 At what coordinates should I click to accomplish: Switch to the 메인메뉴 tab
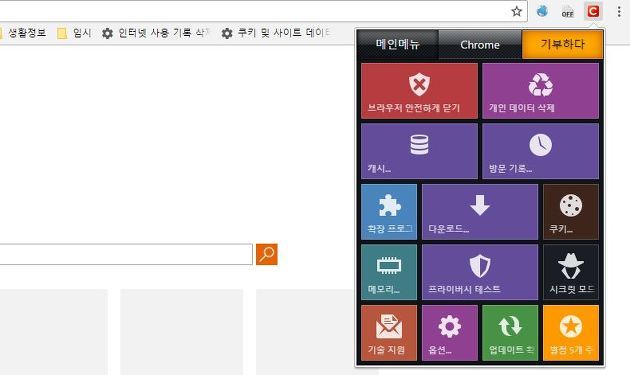click(x=397, y=44)
